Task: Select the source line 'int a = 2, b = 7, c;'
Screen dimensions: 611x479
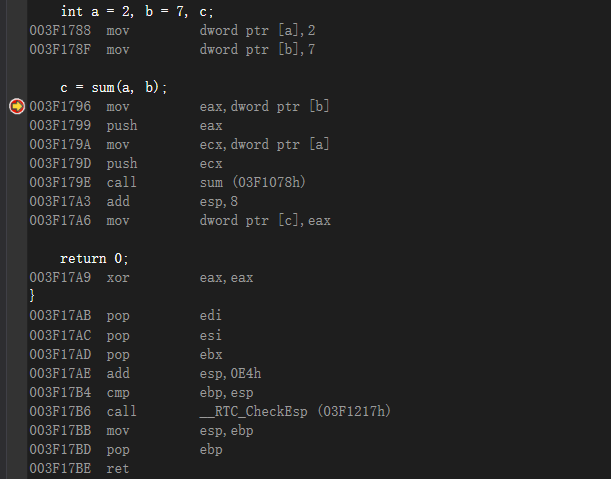Action: (137, 11)
